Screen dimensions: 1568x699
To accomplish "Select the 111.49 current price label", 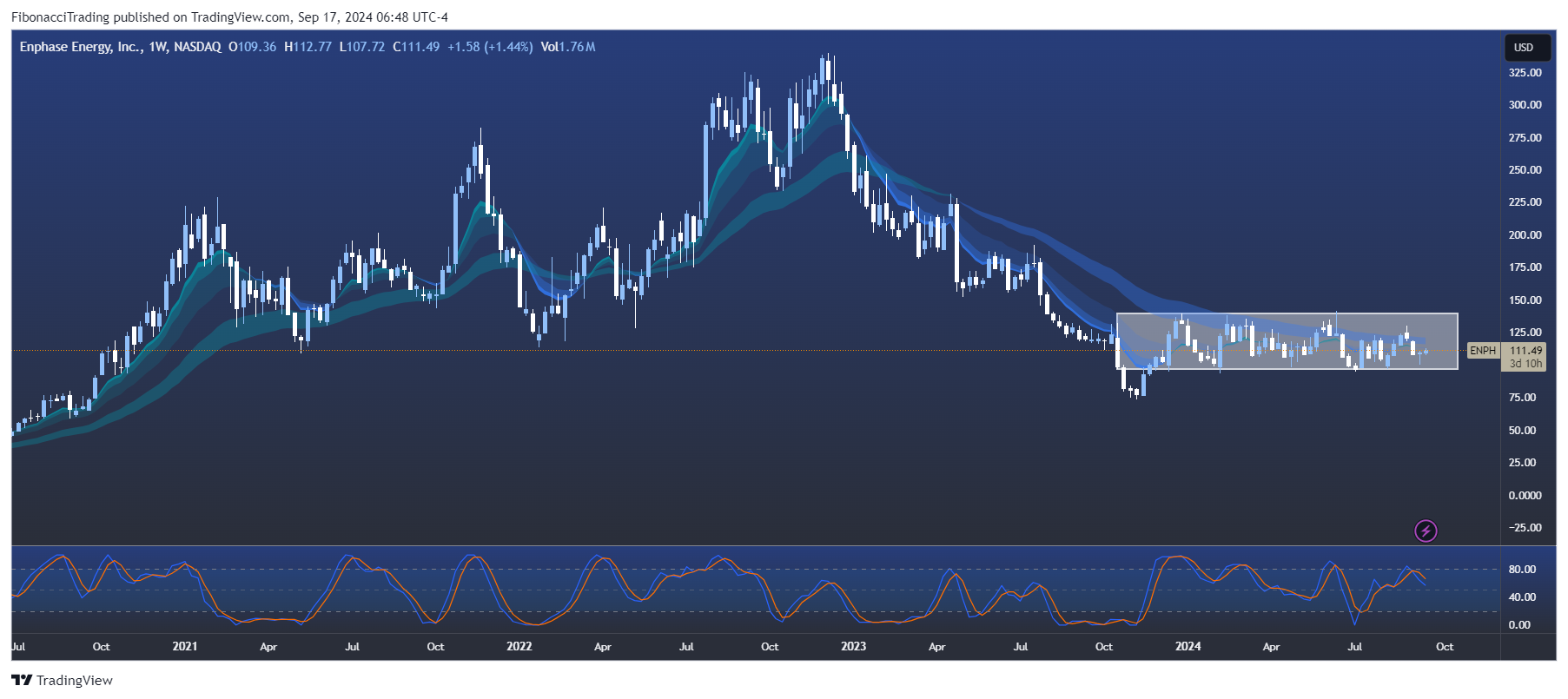I will 1525,351.
